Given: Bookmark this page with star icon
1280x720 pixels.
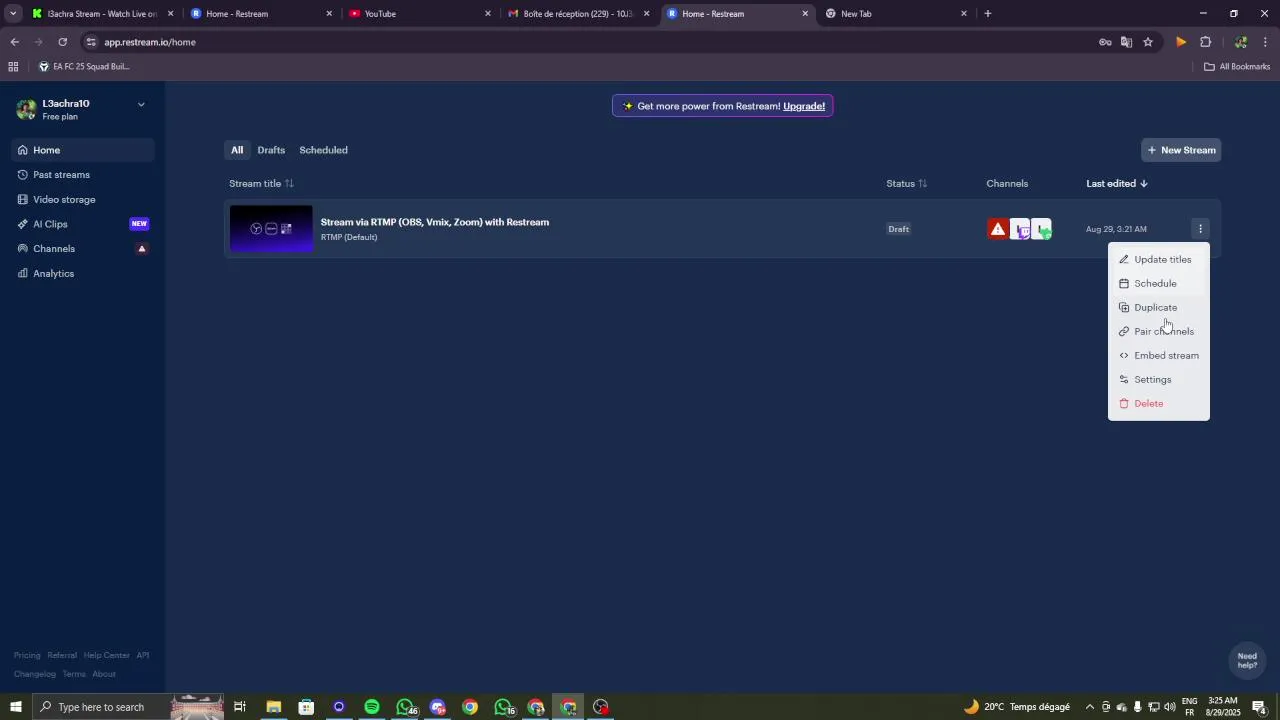Looking at the screenshot, I should pyautogui.click(x=1148, y=42).
